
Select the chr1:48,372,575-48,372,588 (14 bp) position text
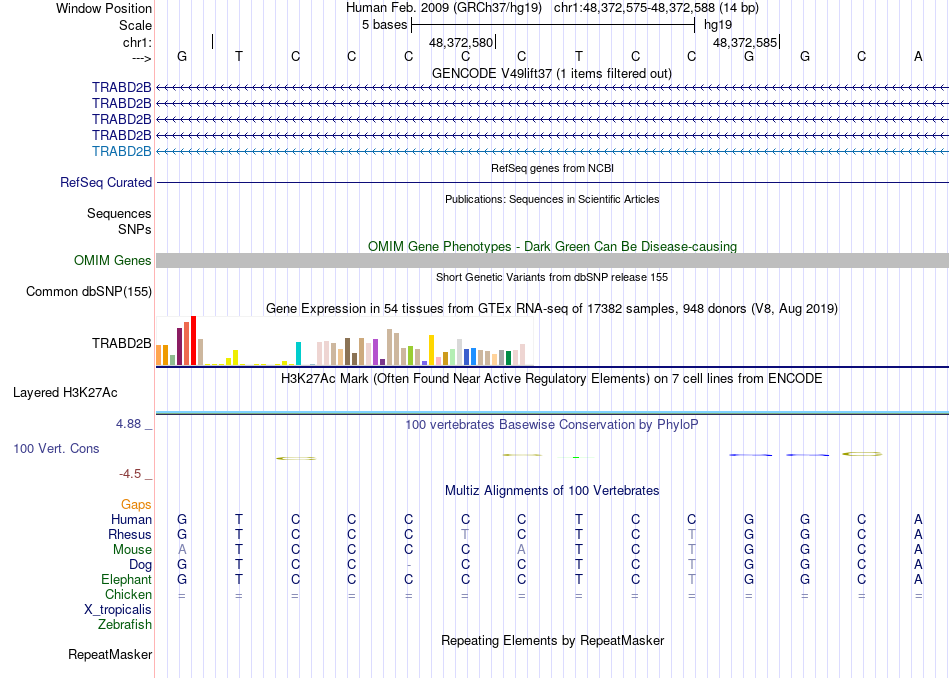(656, 8)
